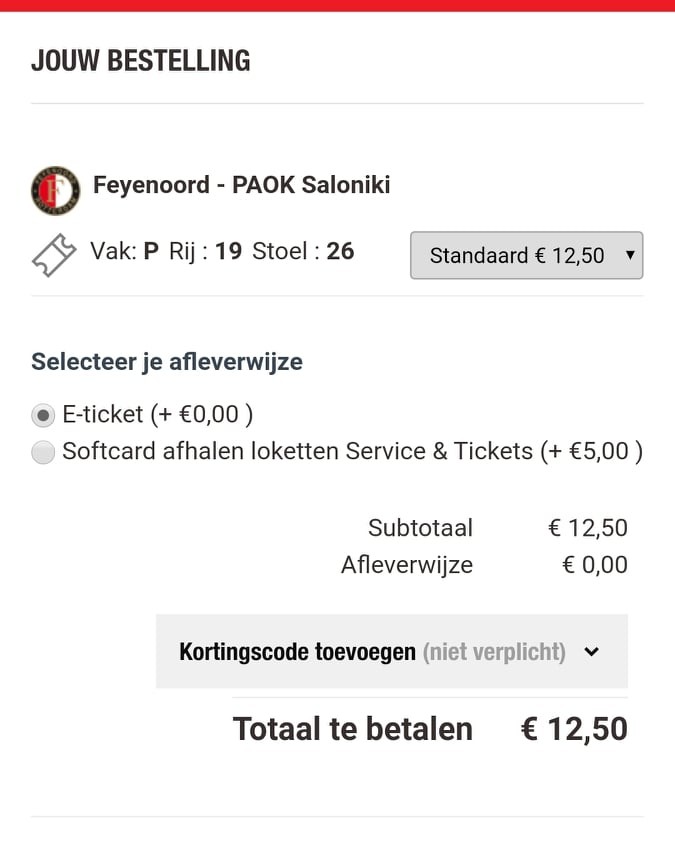Click the Totaal te betalen label
The image size is (675, 845).
click(352, 729)
